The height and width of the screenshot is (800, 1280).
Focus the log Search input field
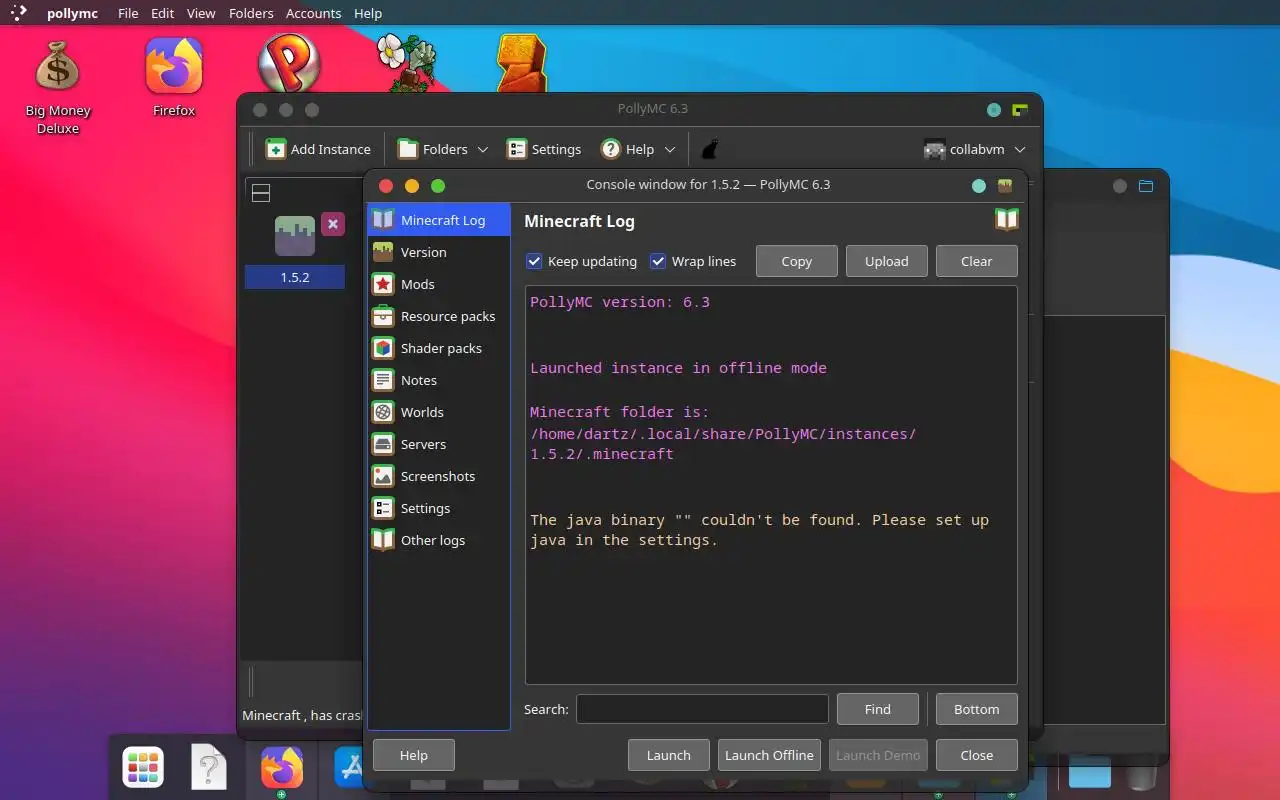702,709
